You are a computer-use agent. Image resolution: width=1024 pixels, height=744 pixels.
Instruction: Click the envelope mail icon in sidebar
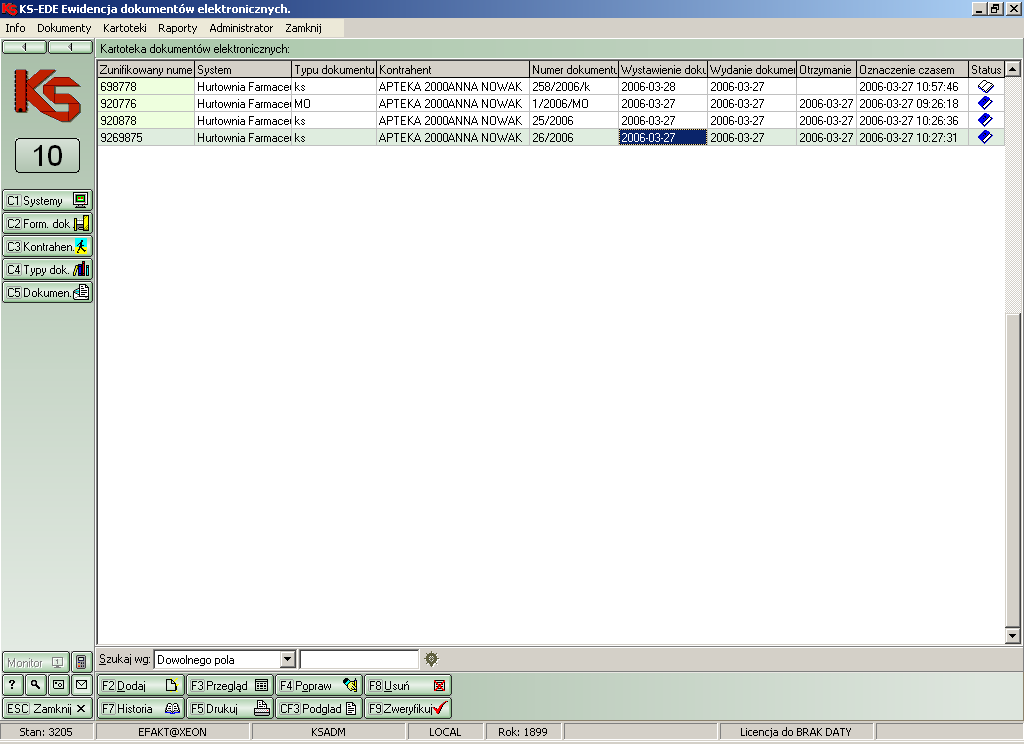click(x=81, y=685)
